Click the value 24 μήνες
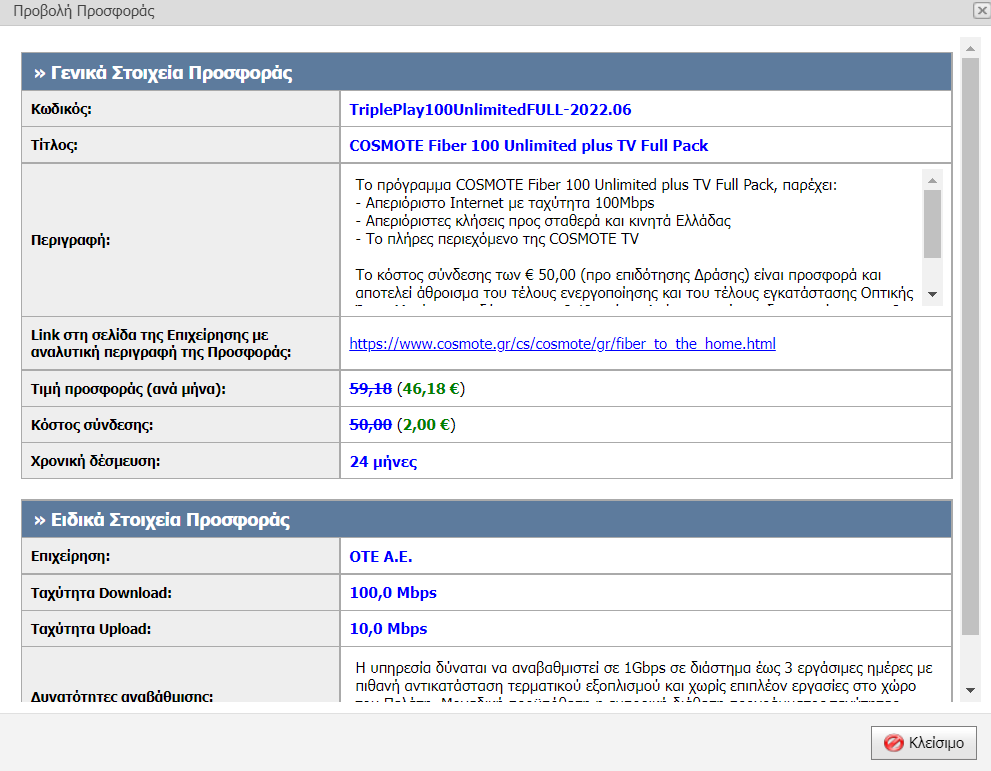 click(384, 461)
